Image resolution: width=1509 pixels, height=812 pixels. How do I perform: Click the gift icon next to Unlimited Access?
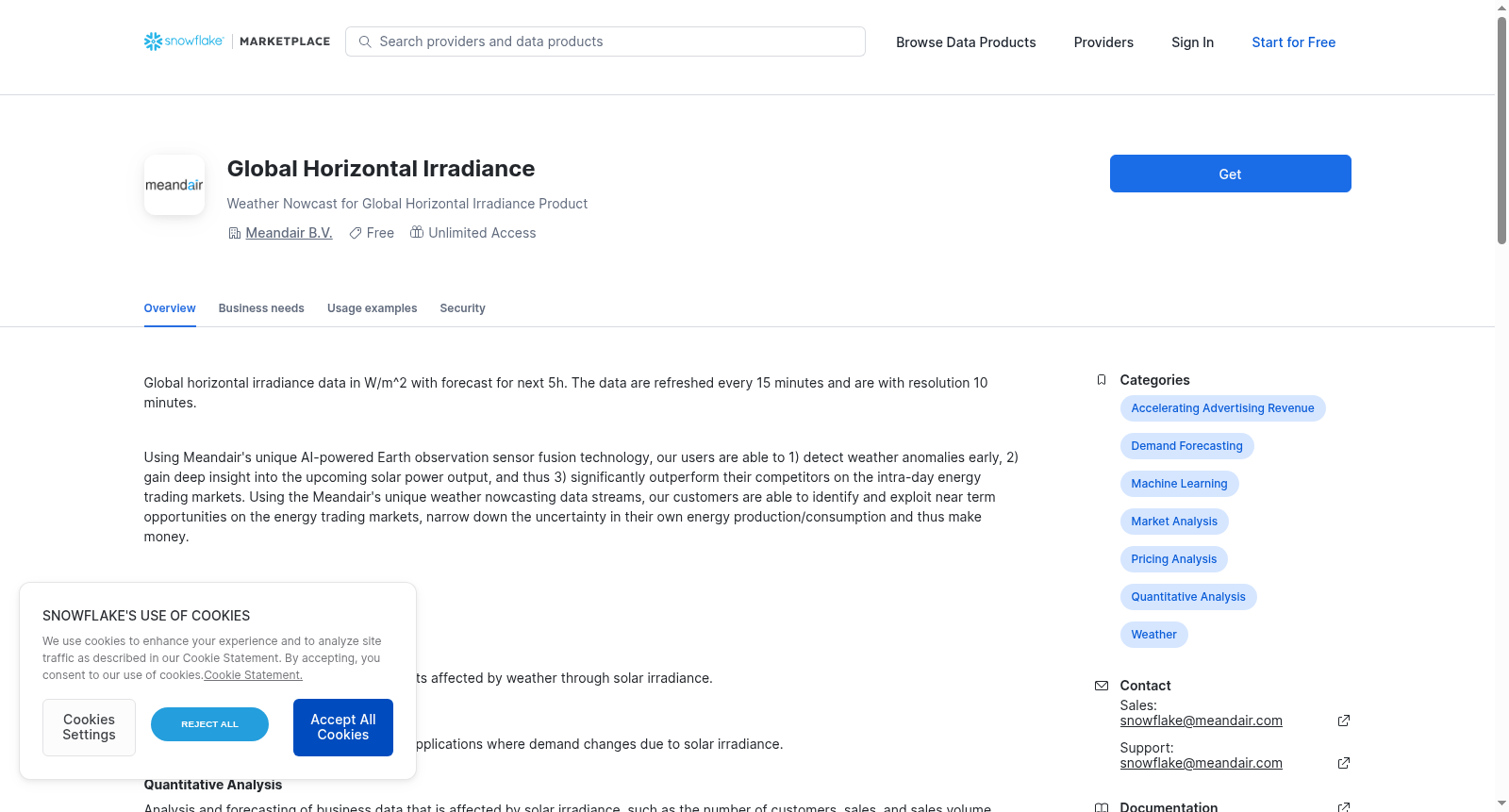pyautogui.click(x=417, y=232)
